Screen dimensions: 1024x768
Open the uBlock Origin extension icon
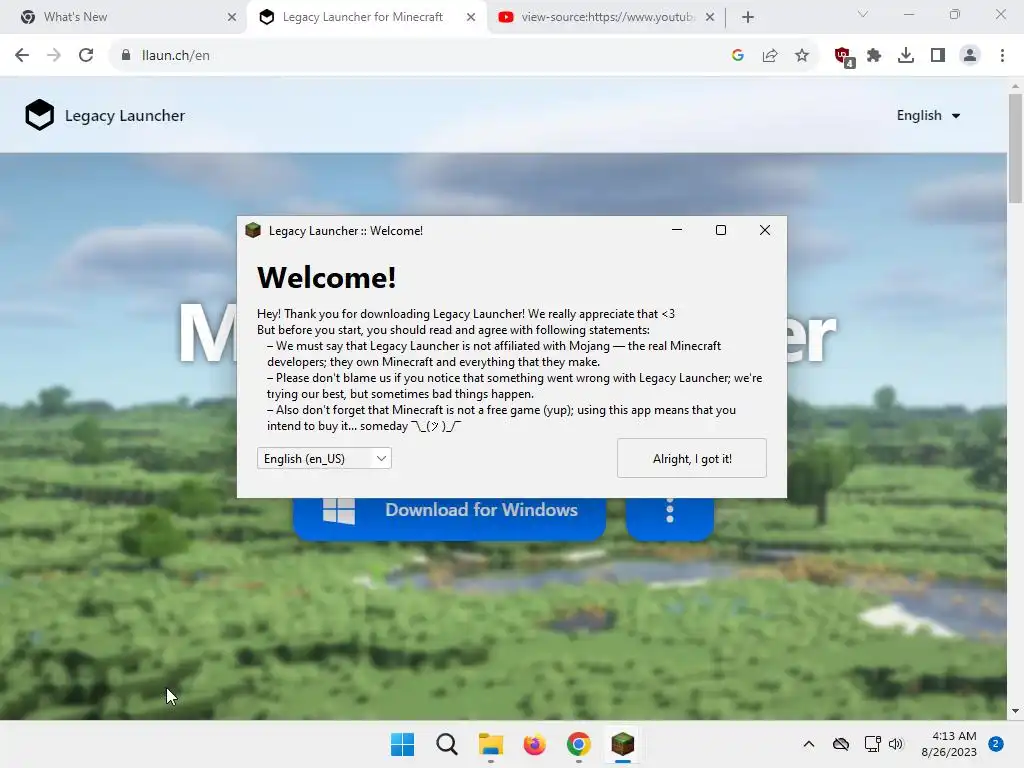(x=843, y=56)
